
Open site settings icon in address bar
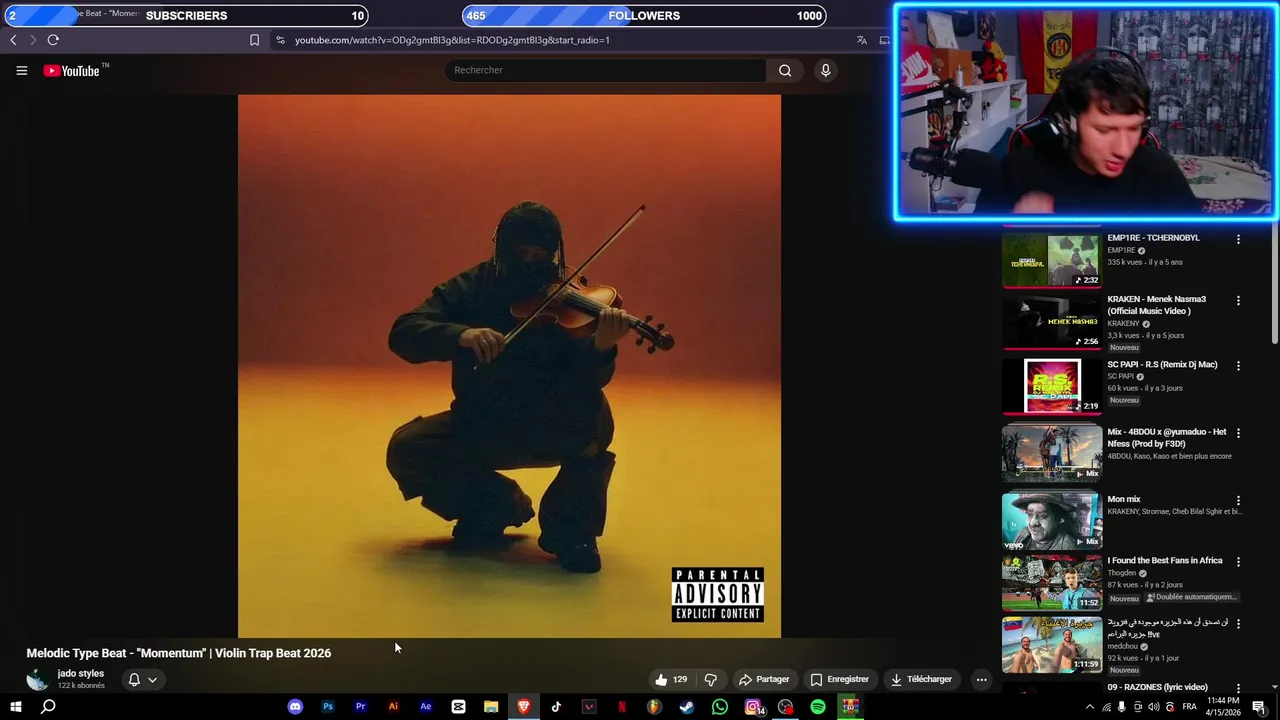(x=280, y=40)
